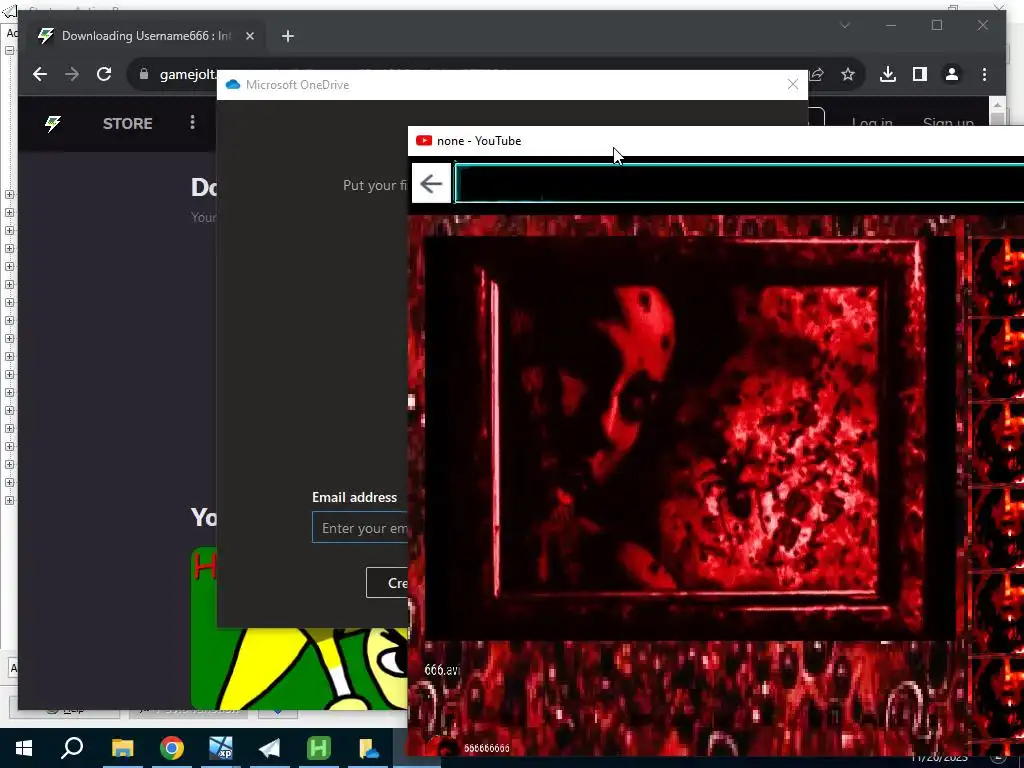This screenshot has height=768, width=1024.
Task: Collapse the top minus tree node
Action: point(10,50)
